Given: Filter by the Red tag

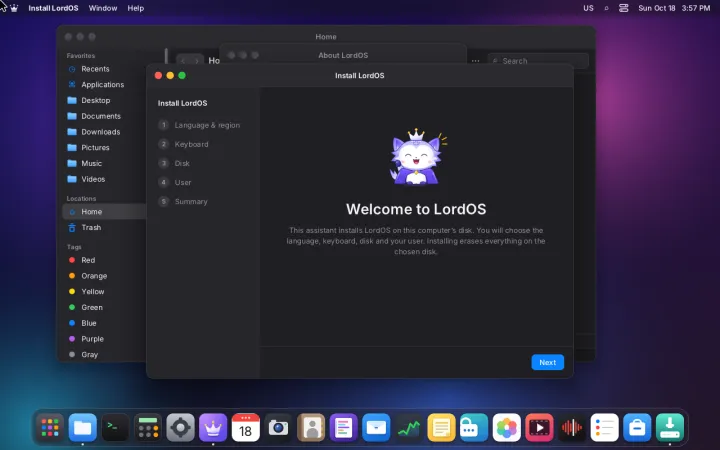Looking at the screenshot, I should [x=104, y=260].
